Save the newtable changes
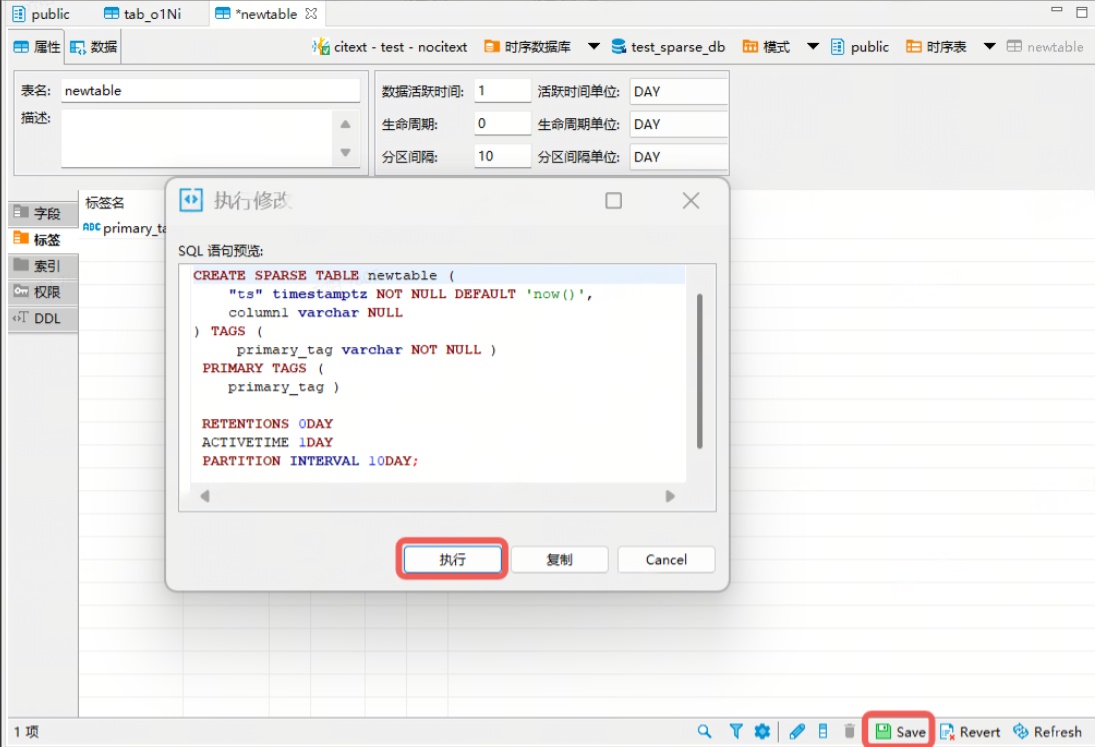Viewport: 1095px width, 747px height. point(901,732)
